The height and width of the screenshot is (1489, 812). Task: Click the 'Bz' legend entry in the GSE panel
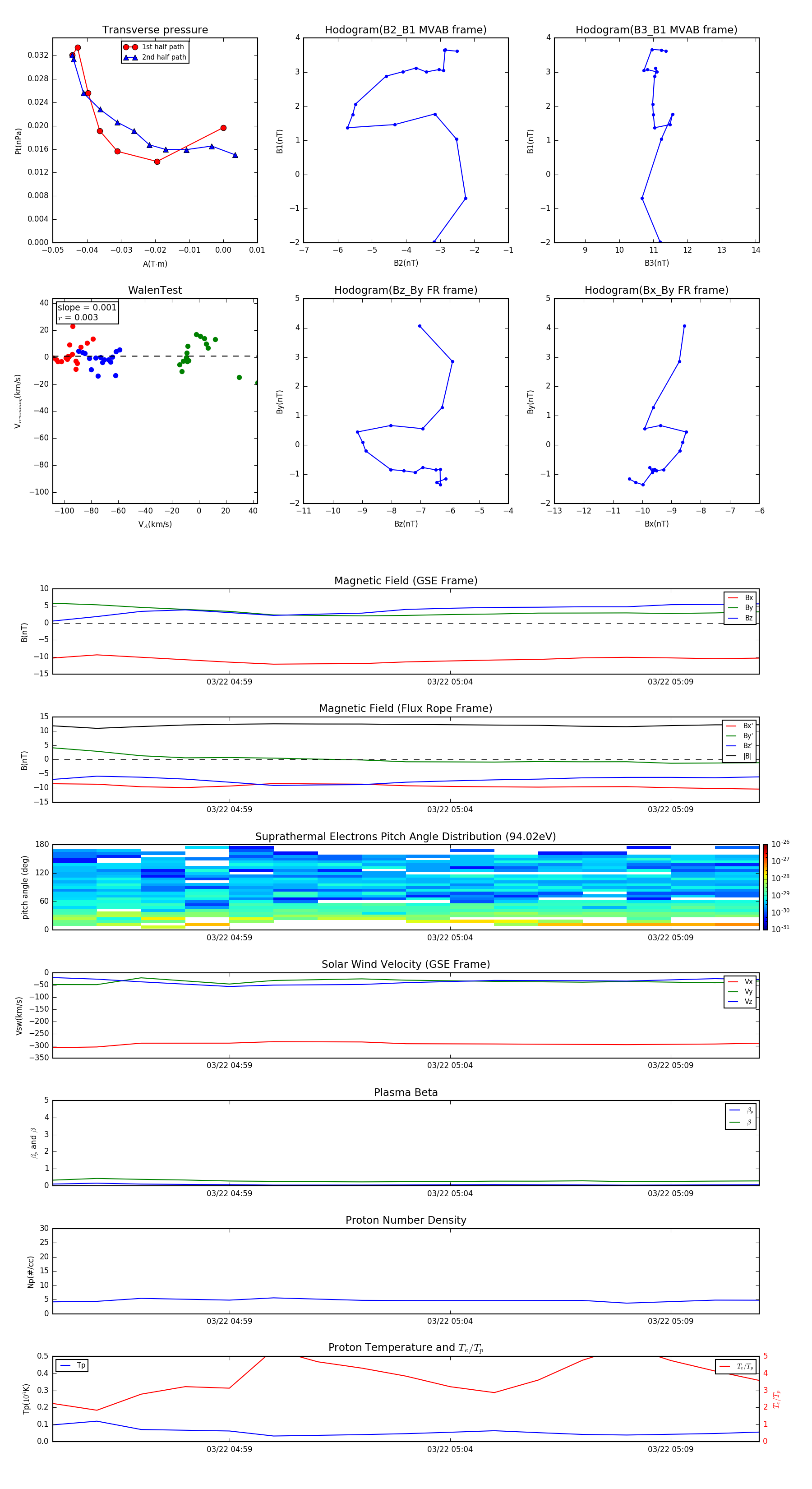[740, 618]
